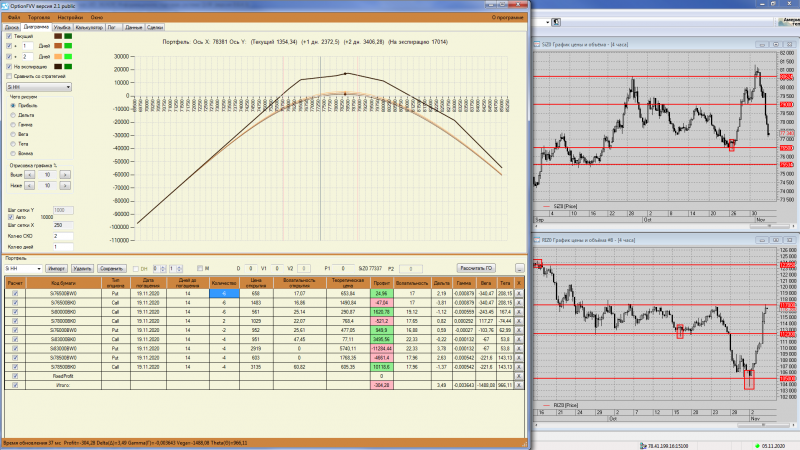This screenshot has width=800, height=450.
Task: Click the Шаг сетки X input field
Action: point(63,225)
